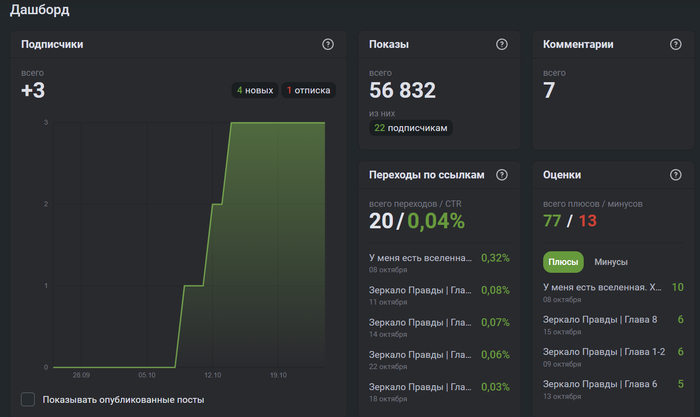Click the 22 подписчикам badge
The height and width of the screenshot is (417, 700).
(410, 128)
